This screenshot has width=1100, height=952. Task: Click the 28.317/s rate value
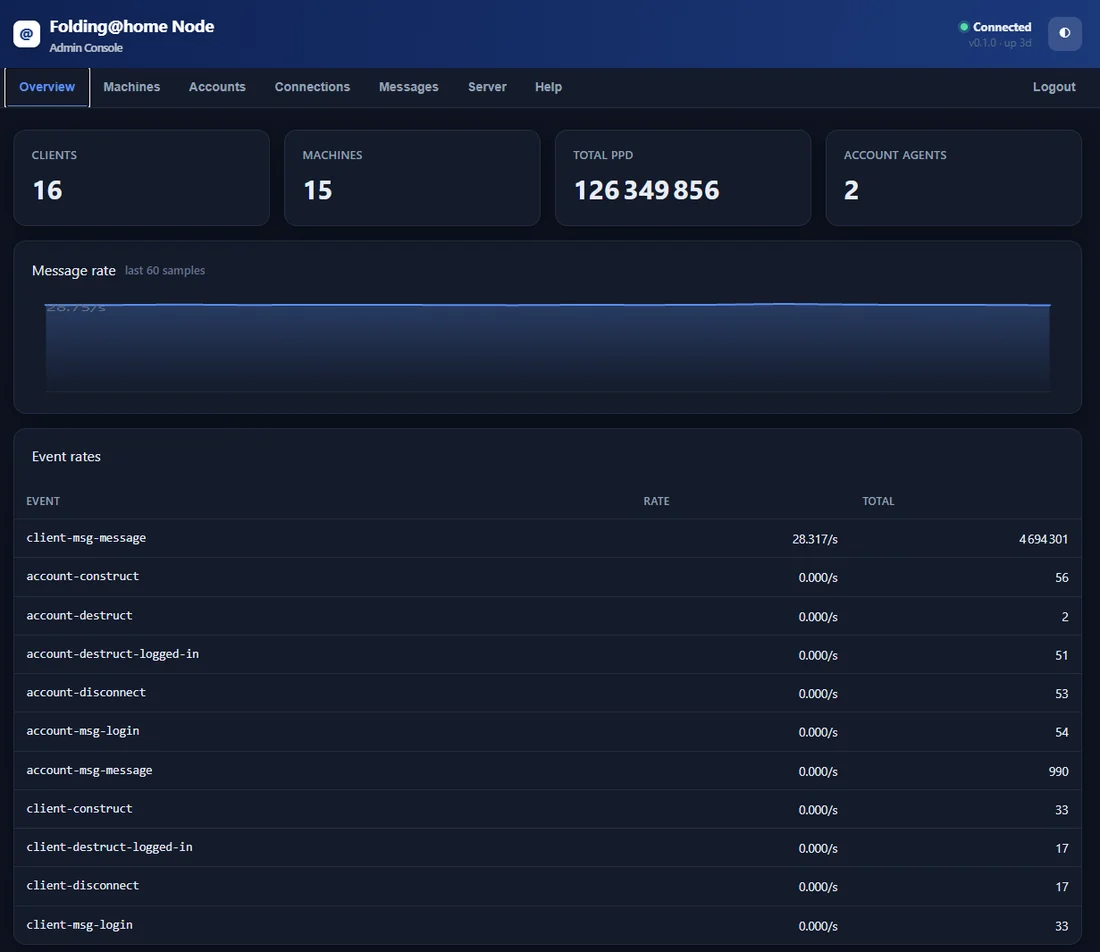[814, 539]
